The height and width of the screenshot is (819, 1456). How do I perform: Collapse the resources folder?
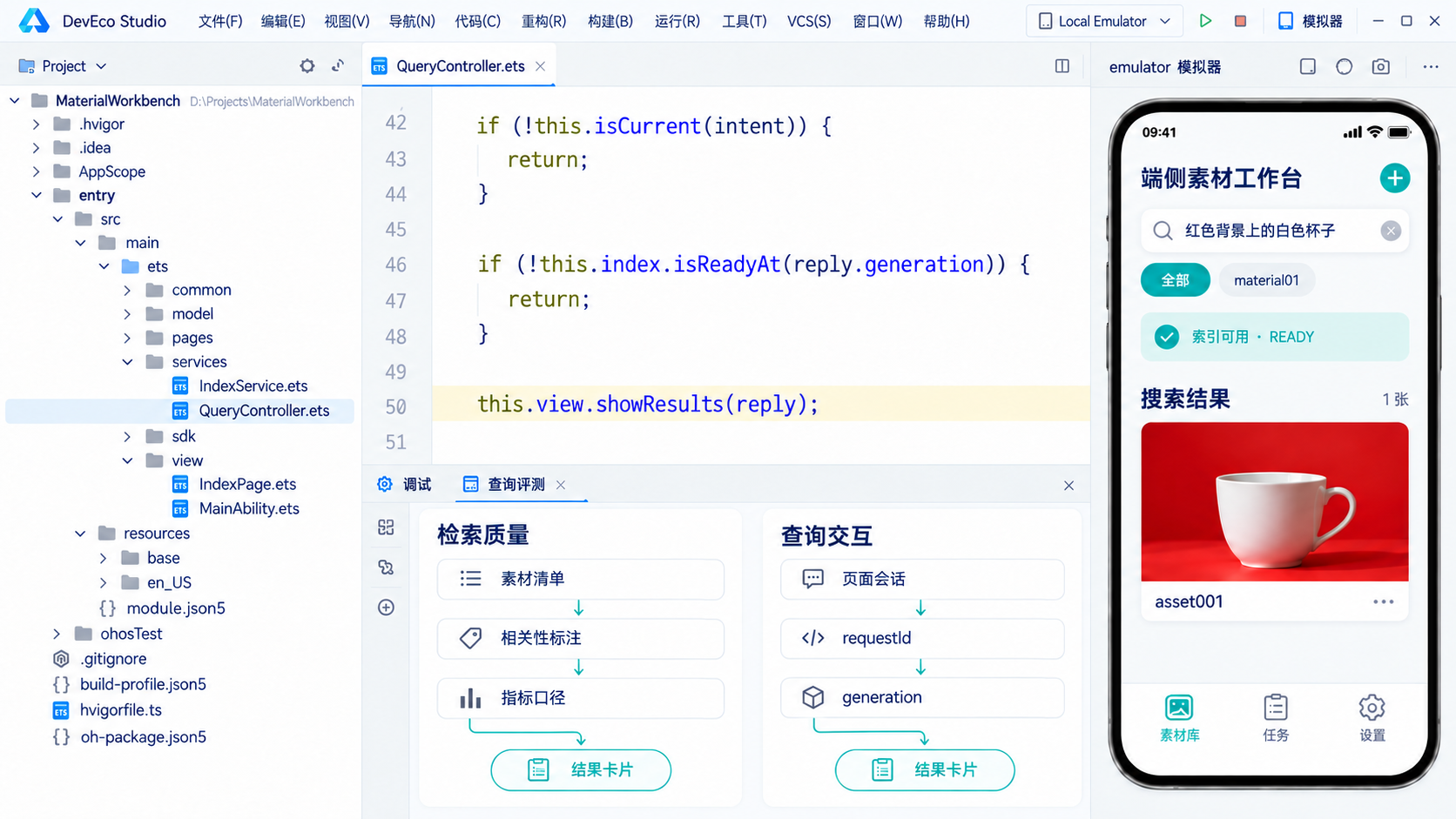[x=80, y=534]
